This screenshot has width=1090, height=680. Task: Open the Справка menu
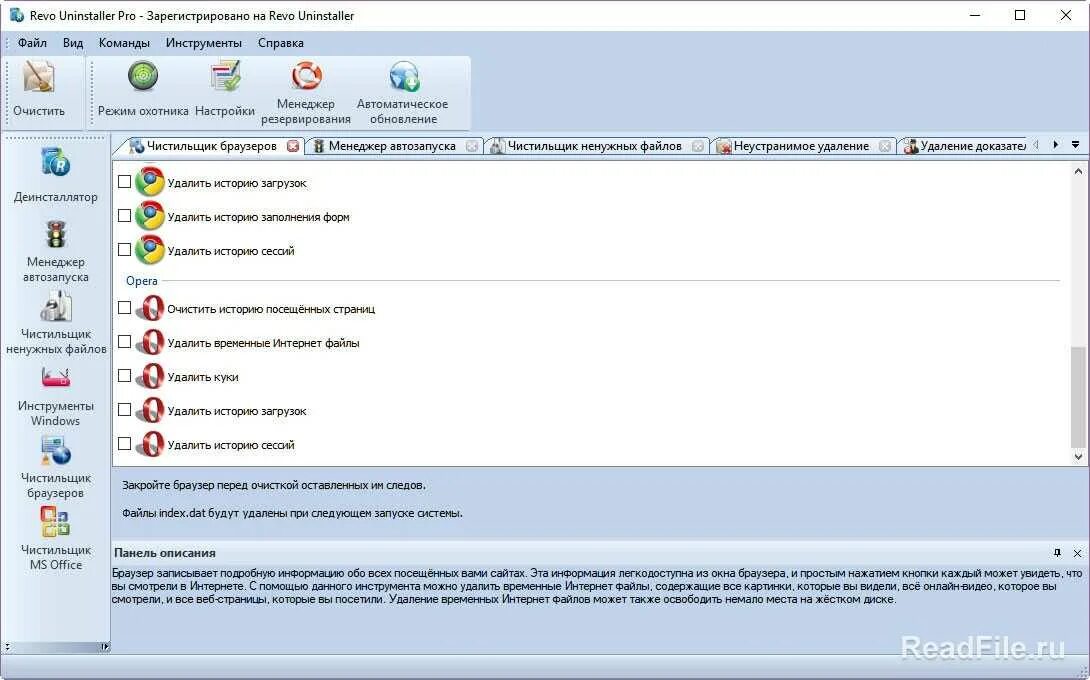[281, 43]
